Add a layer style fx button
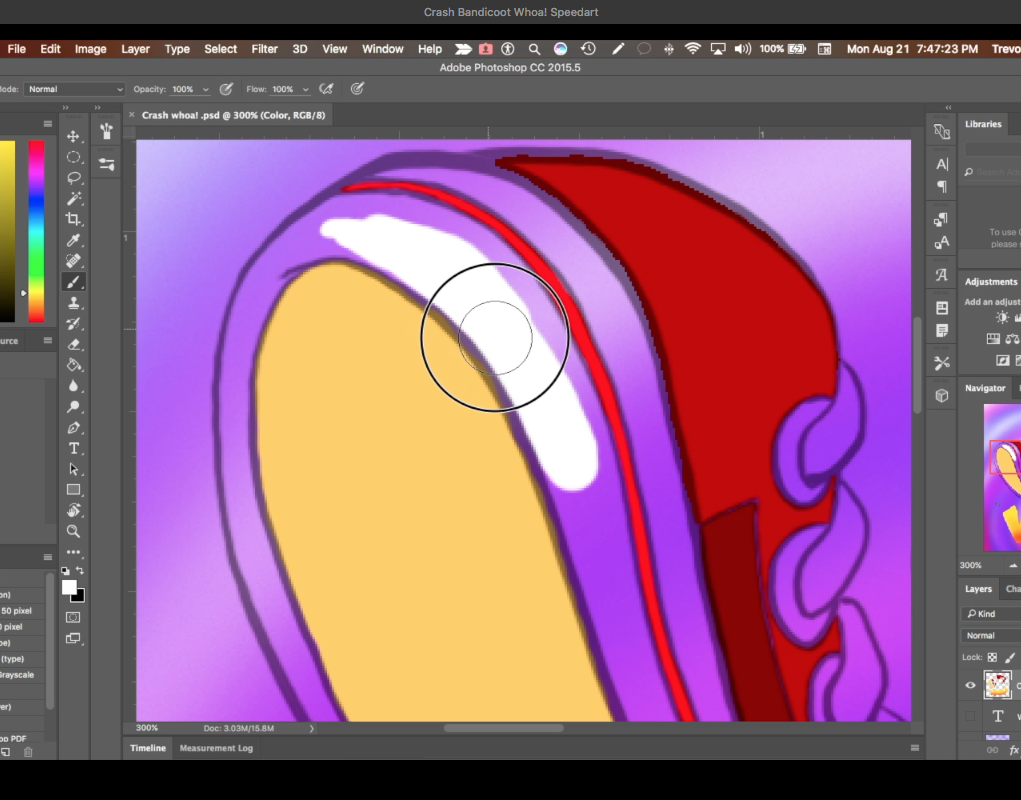 1014,751
